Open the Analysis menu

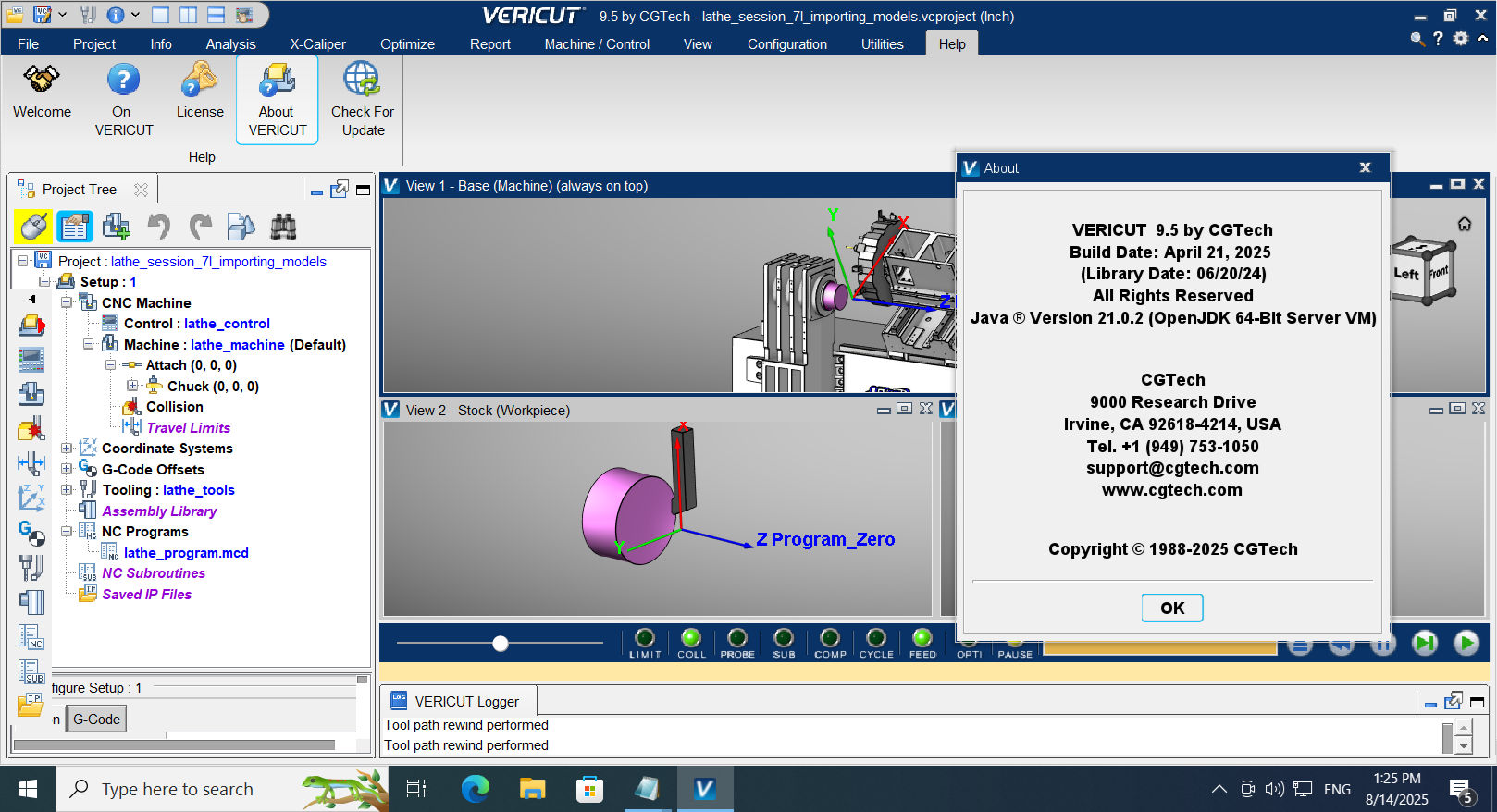231,43
